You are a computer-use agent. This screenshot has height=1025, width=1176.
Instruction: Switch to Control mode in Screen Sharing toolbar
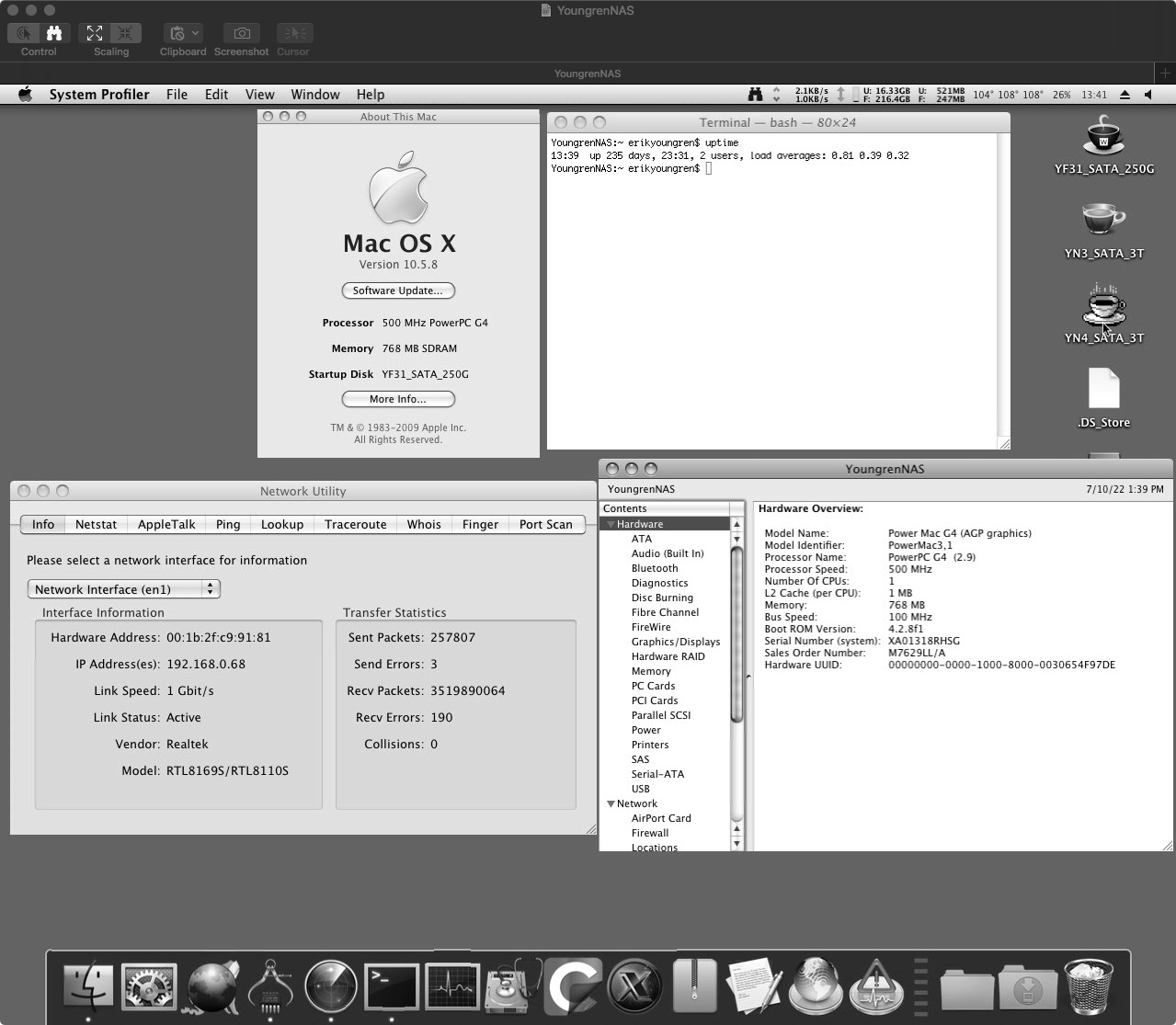(23, 33)
